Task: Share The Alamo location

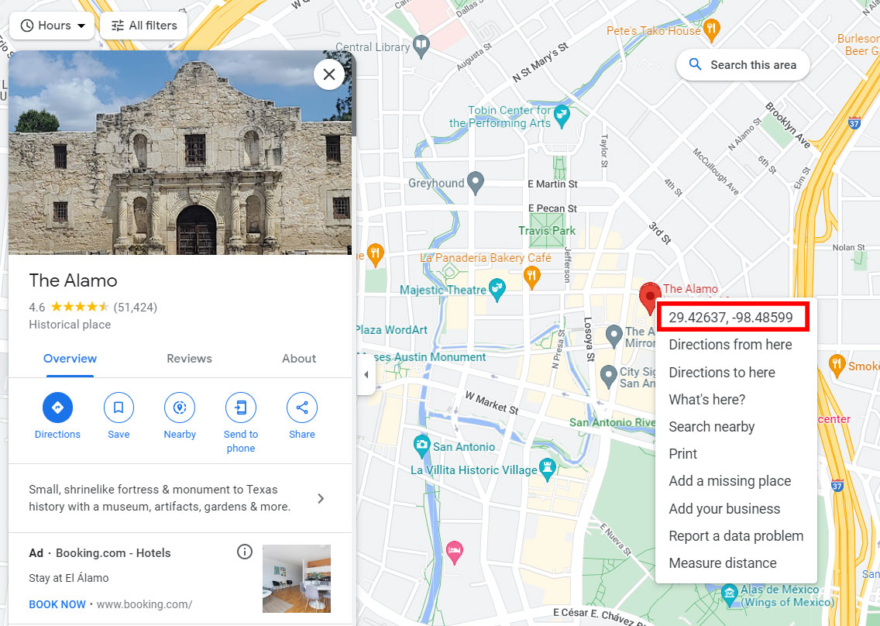Action: click(x=301, y=407)
